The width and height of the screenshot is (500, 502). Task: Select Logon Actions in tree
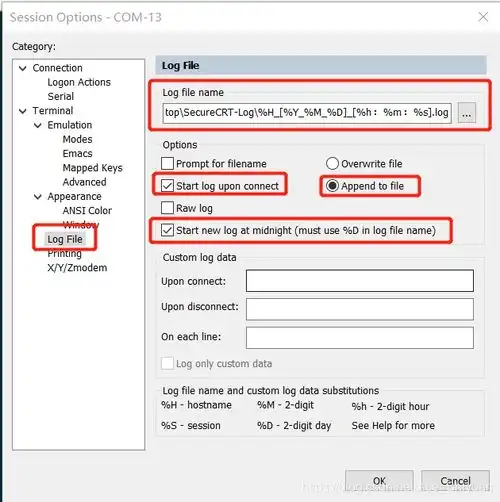click(x=79, y=82)
